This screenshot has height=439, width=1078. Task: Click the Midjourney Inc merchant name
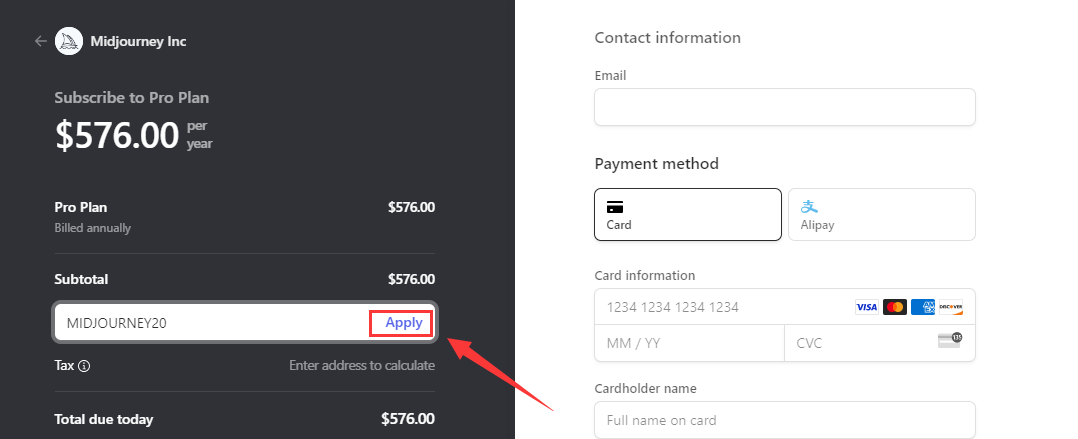click(138, 41)
